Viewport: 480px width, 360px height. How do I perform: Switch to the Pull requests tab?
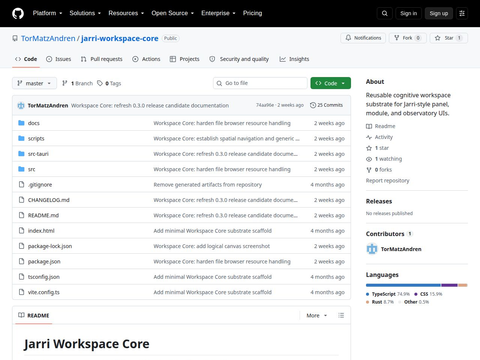(x=102, y=59)
